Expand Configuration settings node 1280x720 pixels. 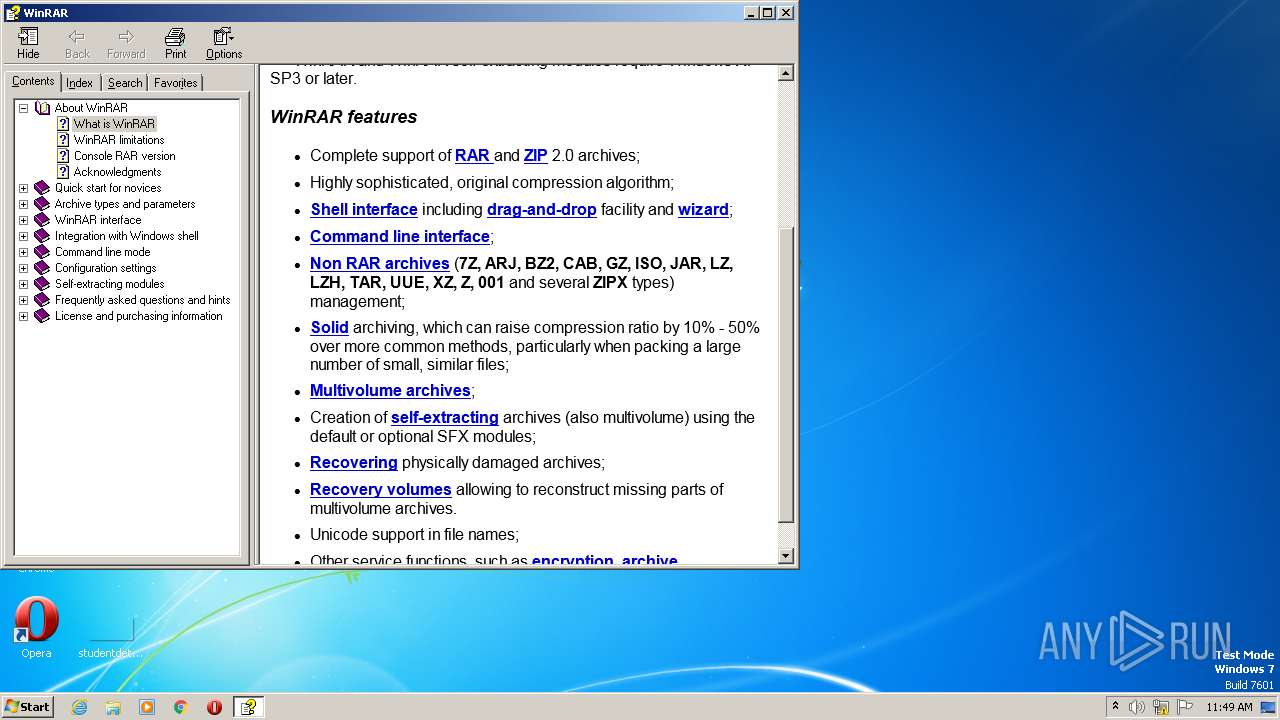(x=23, y=268)
